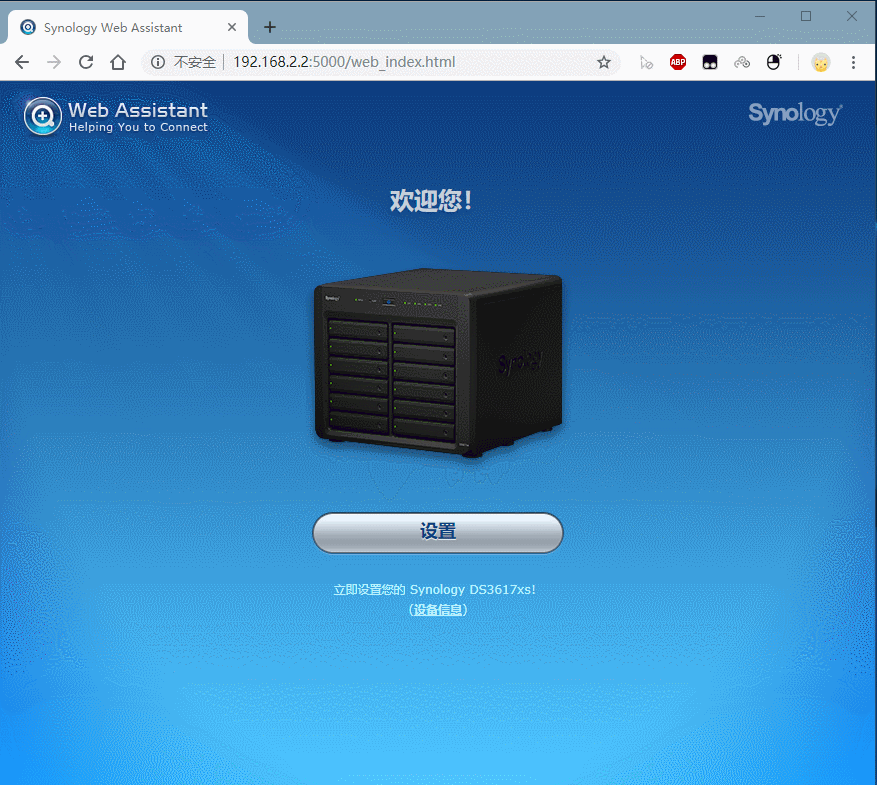Image resolution: width=877 pixels, height=785 pixels.
Task: Click the back navigation arrow
Action: 21,62
